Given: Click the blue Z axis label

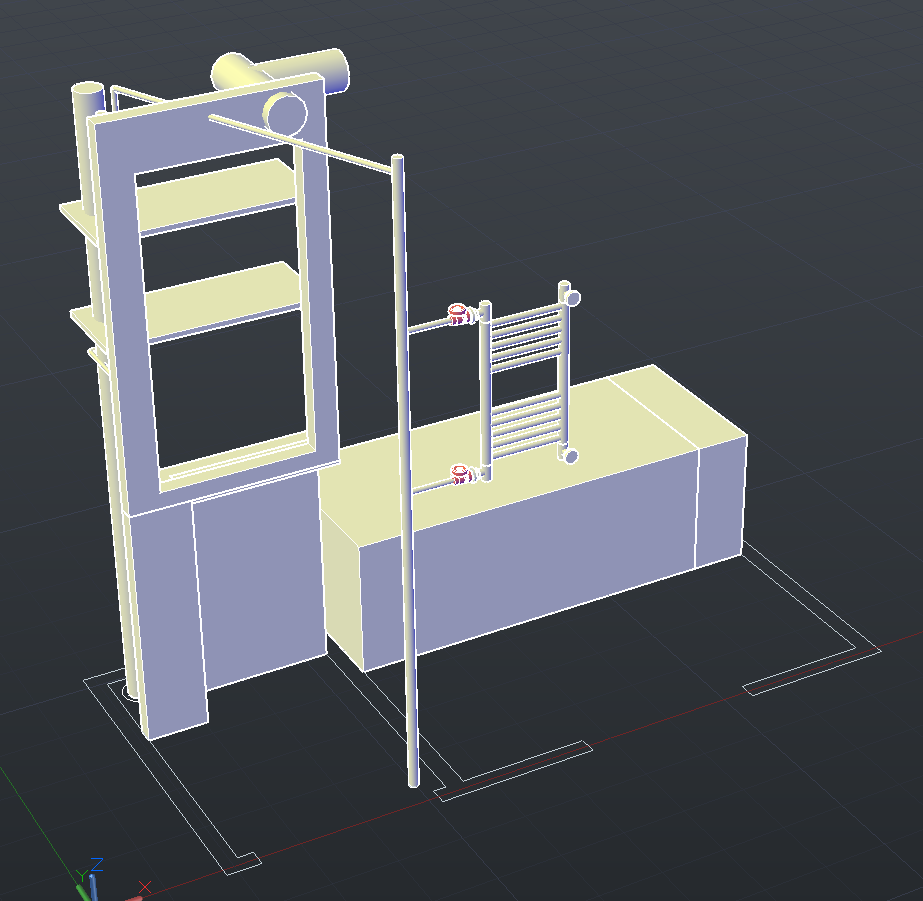Looking at the screenshot, I should [x=97, y=864].
